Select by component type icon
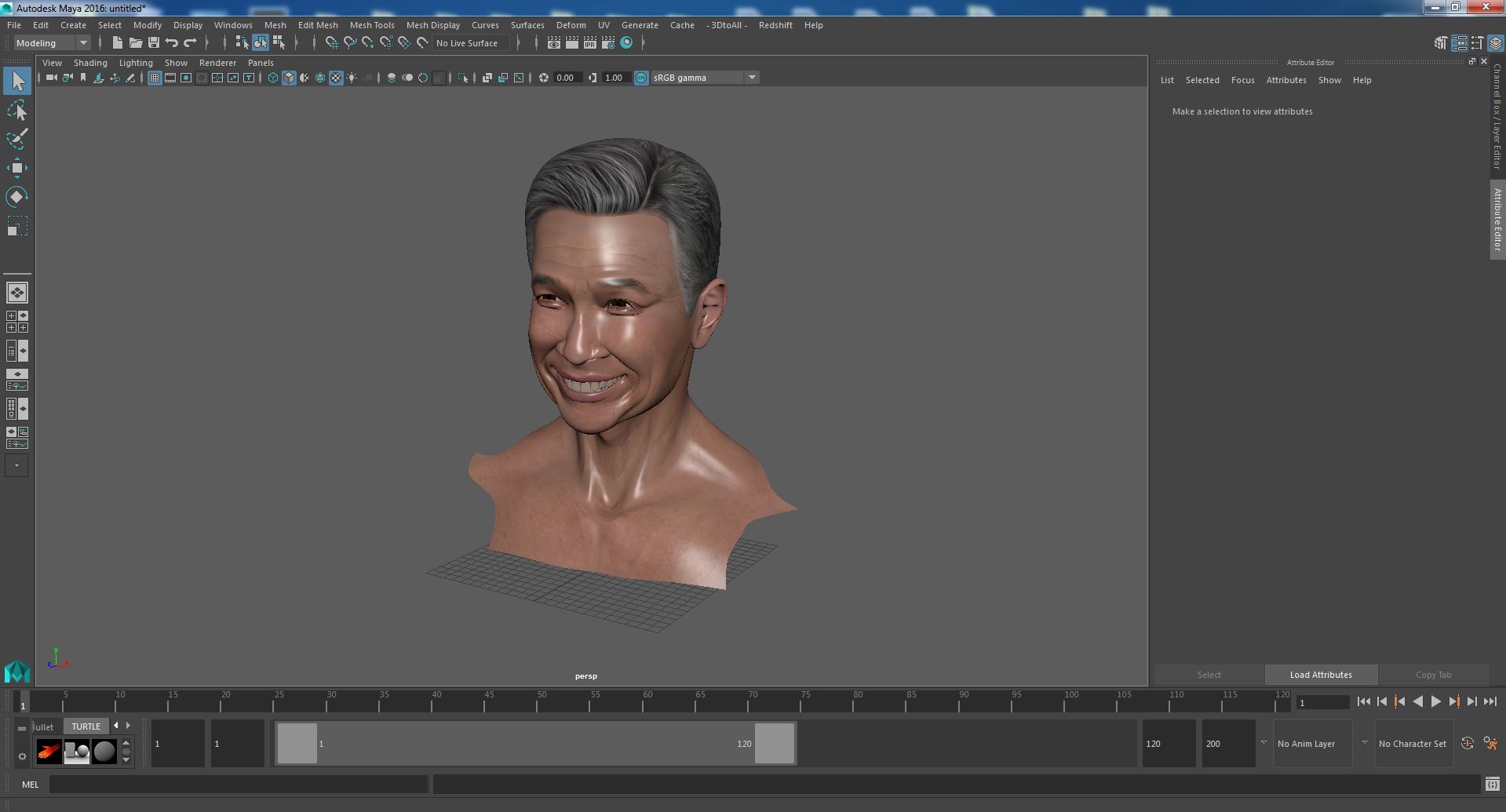 (x=279, y=43)
